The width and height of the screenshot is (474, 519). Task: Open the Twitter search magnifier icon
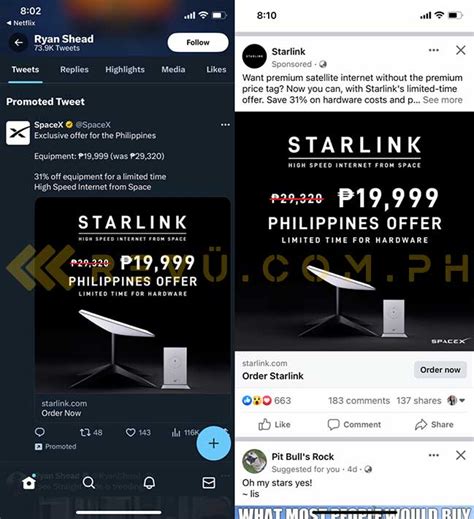pos(89,482)
